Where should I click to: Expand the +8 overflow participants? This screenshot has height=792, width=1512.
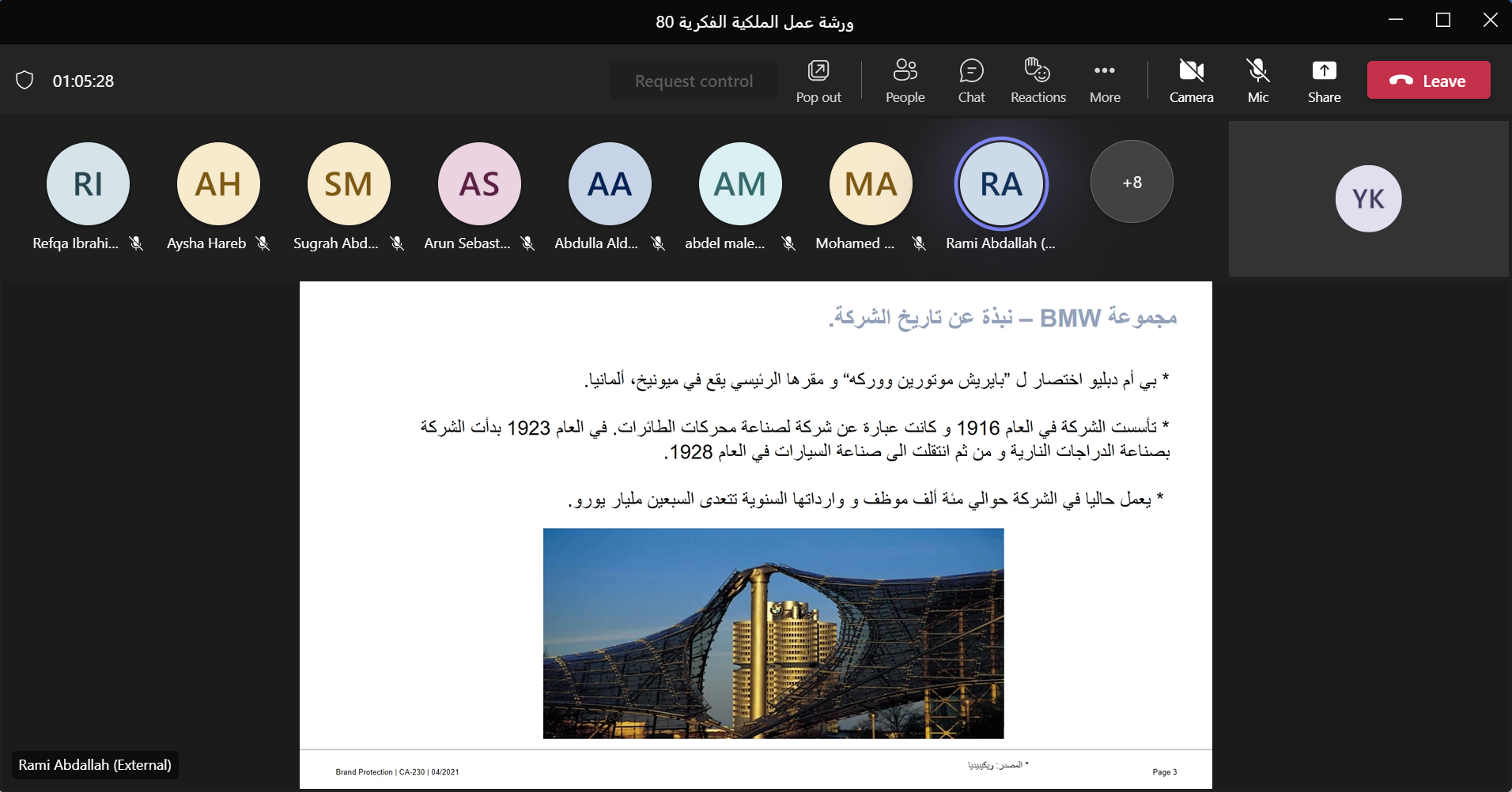point(1132,182)
